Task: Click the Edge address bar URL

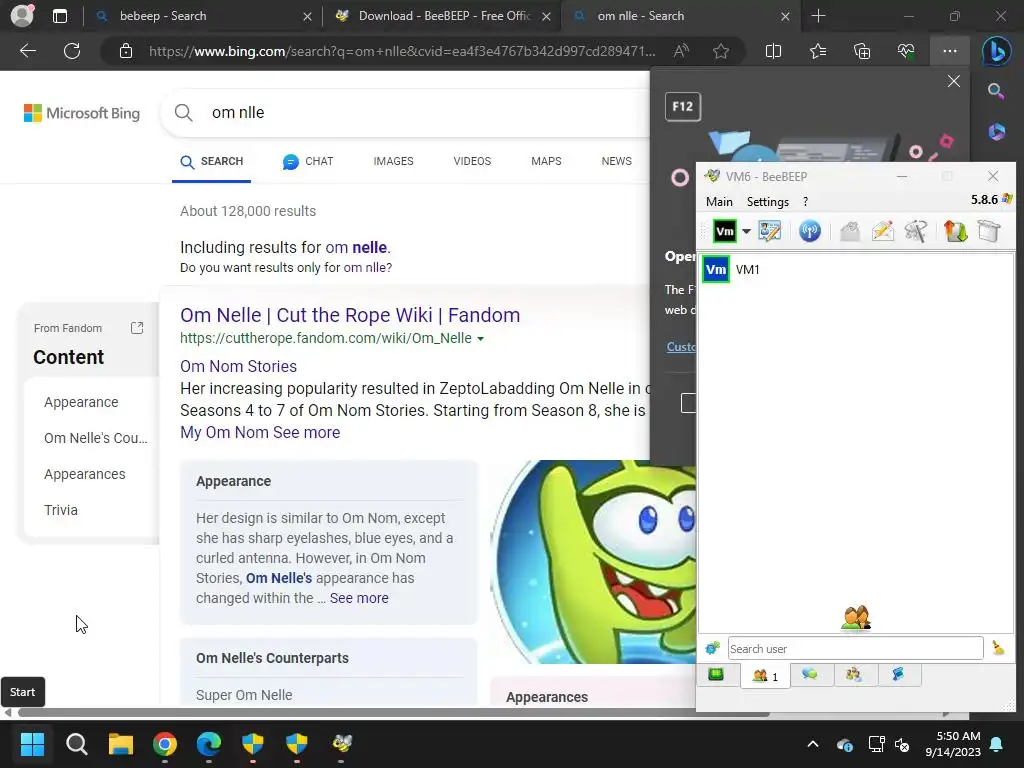Action: pyautogui.click(x=402, y=51)
